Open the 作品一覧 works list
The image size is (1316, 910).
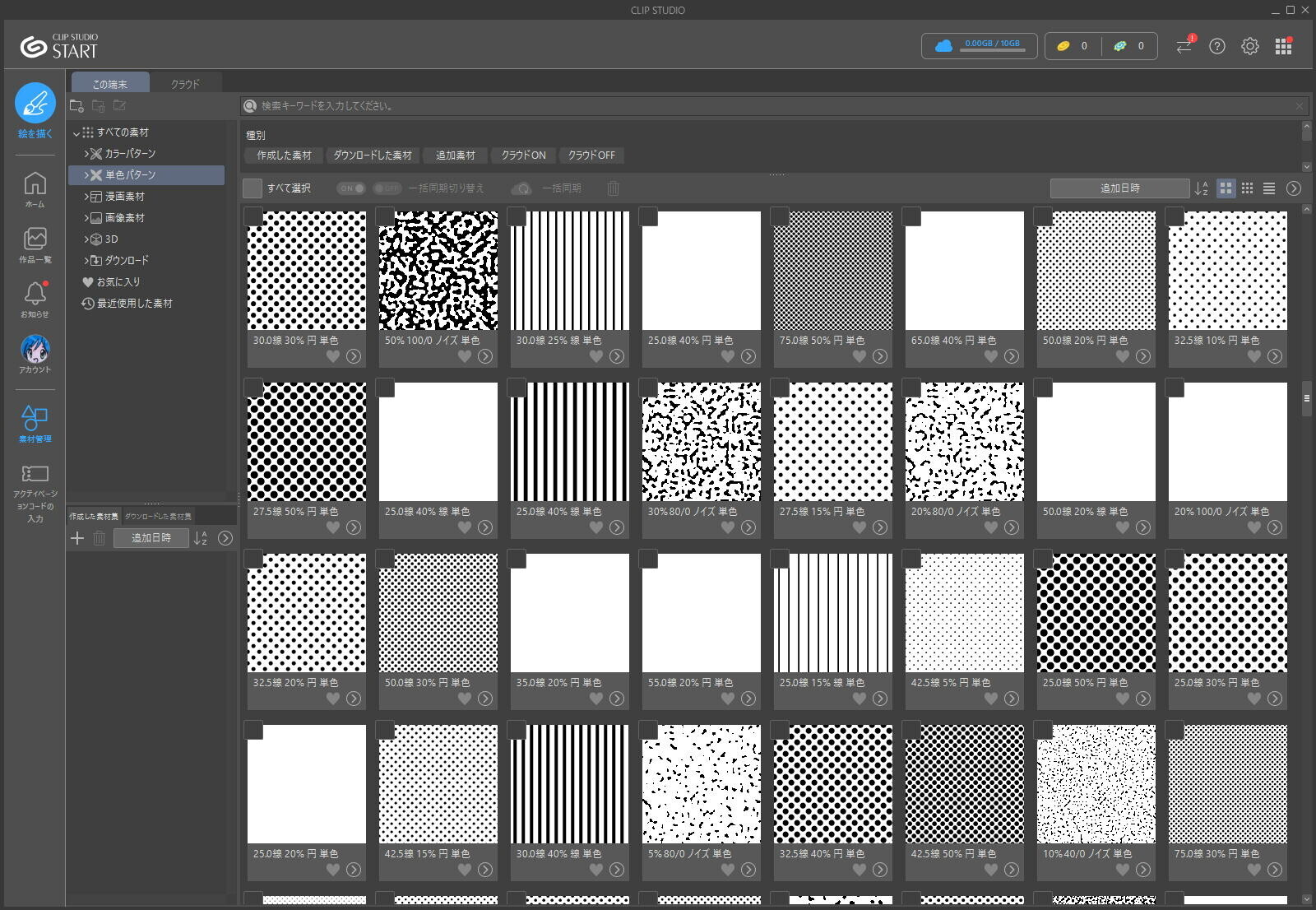click(35, 244)
